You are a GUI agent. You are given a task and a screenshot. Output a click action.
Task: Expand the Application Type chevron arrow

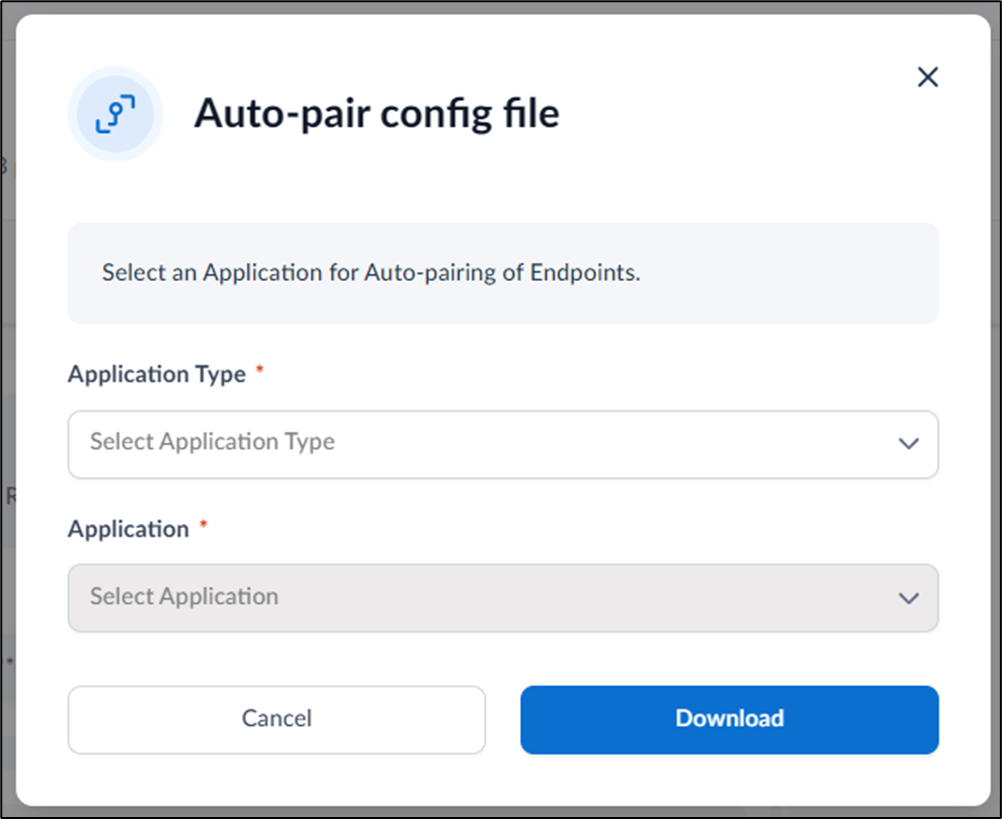[x=908, y=443]
